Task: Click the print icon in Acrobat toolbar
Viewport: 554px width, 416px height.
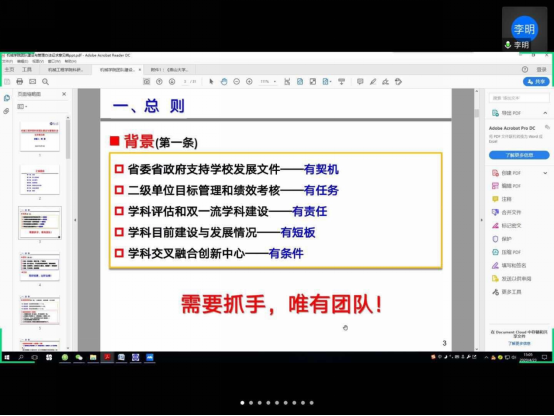Action: 20,82
